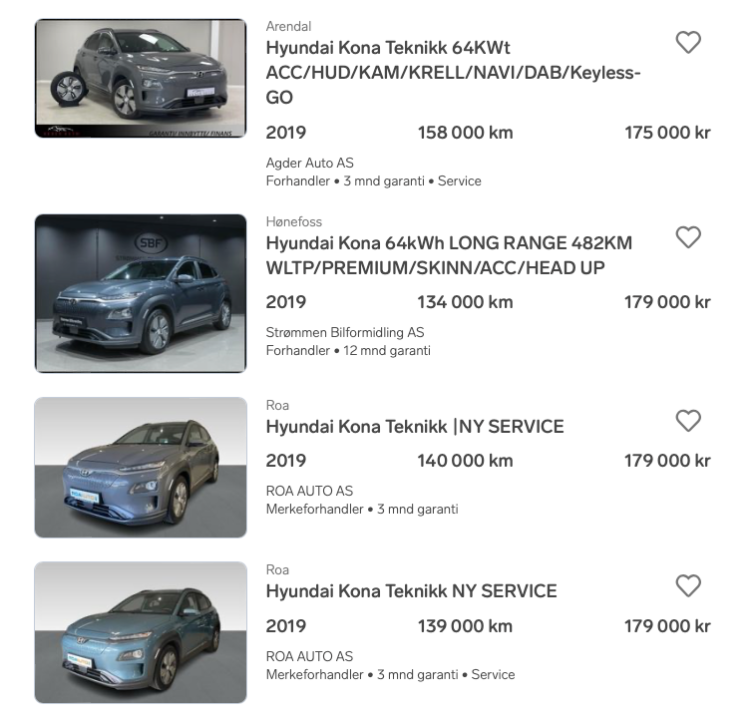755x720 pixels.
Task: Save the Hønefoss Kona LONG RANGE listing heart
Action: (x=688, y=237)
